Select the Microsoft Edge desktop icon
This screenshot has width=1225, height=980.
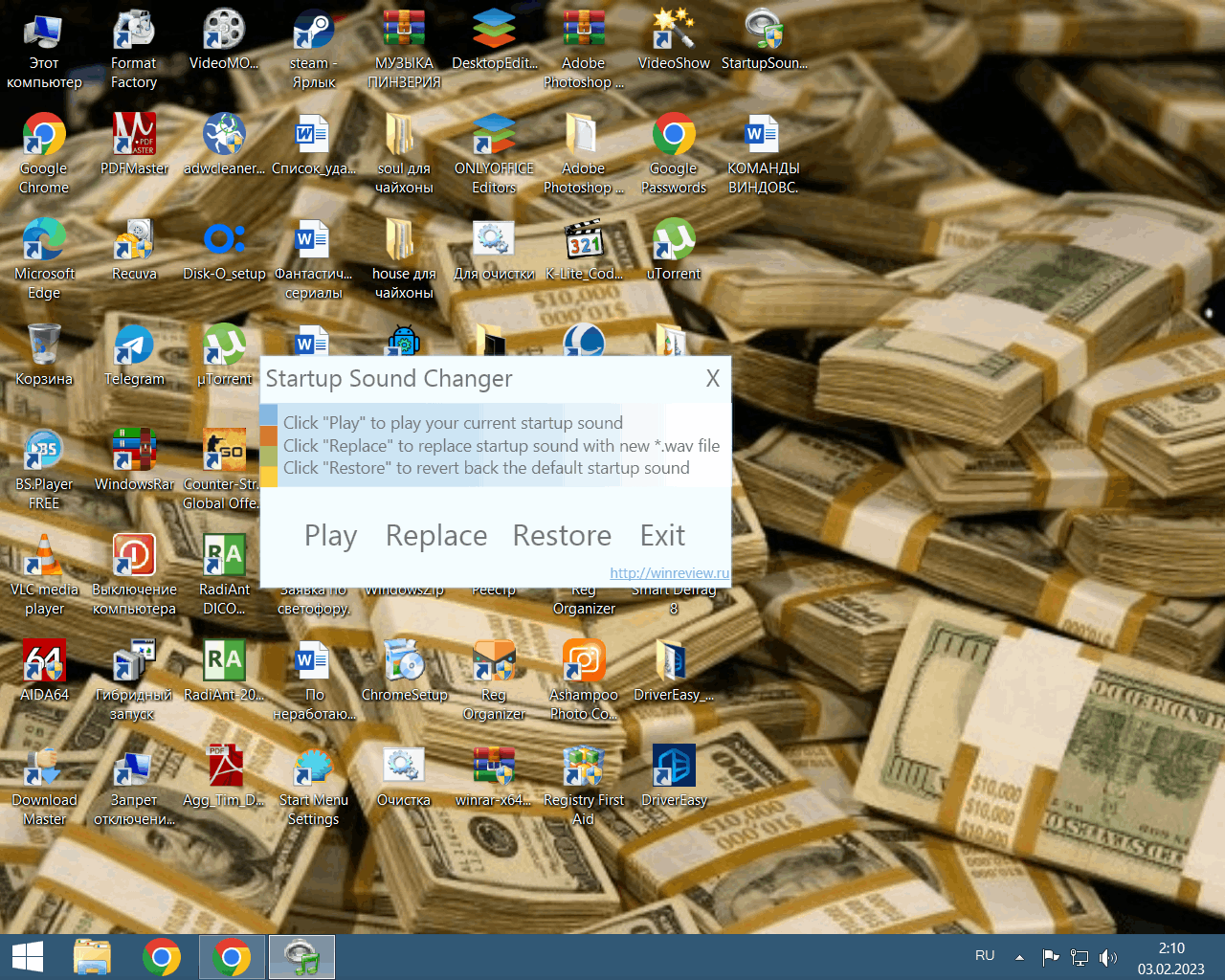44,260
